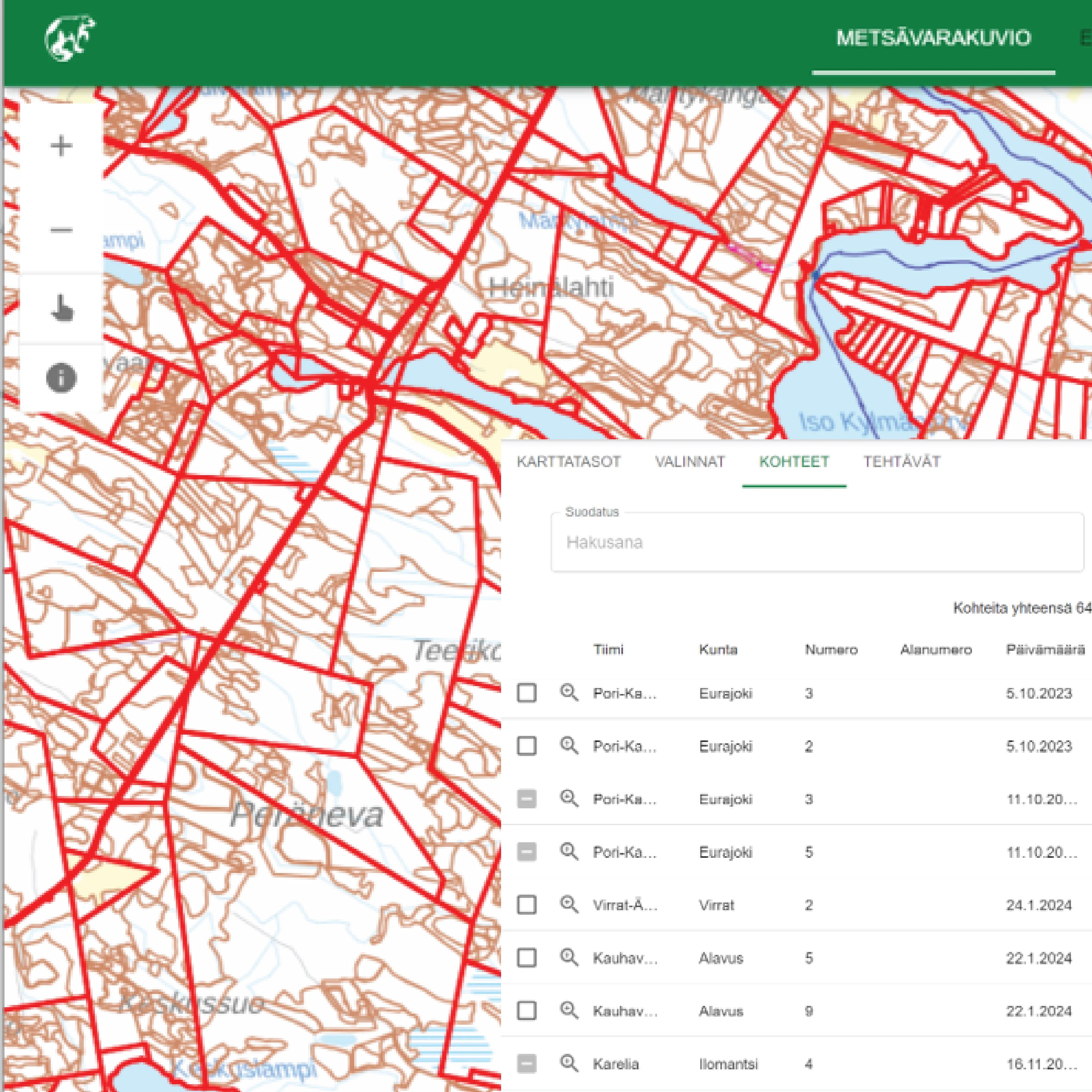Zoom to the Kauhav Alavus numero 5 target
Image resolution: width=1092 pixels, height=1092 pixels.
(x=570, y=958)
